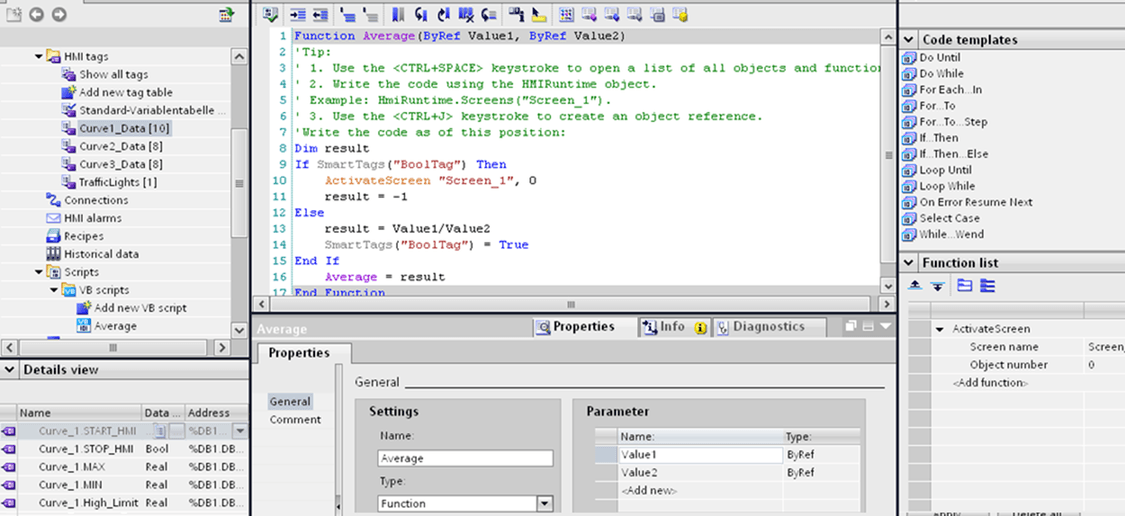Open the Type dropdown showing Function
1125x516 pixels.
pos(545,504)
